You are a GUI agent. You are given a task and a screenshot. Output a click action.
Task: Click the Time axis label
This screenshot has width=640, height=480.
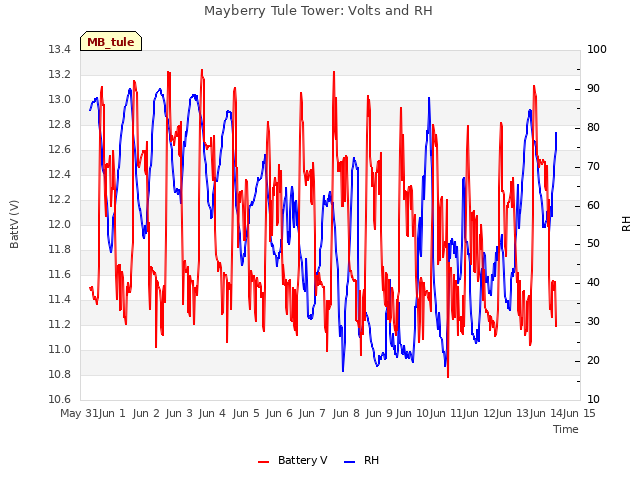tap(566, 429)
